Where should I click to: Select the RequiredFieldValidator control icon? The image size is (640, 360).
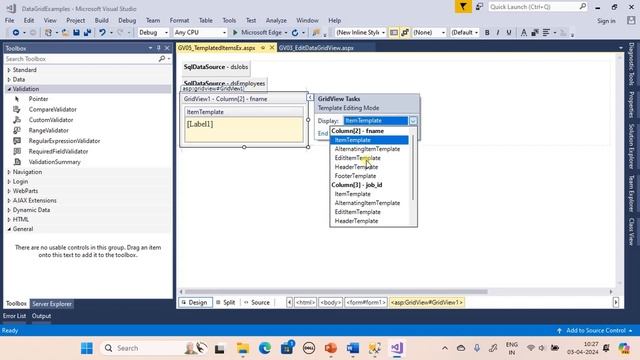coord(17,151)
